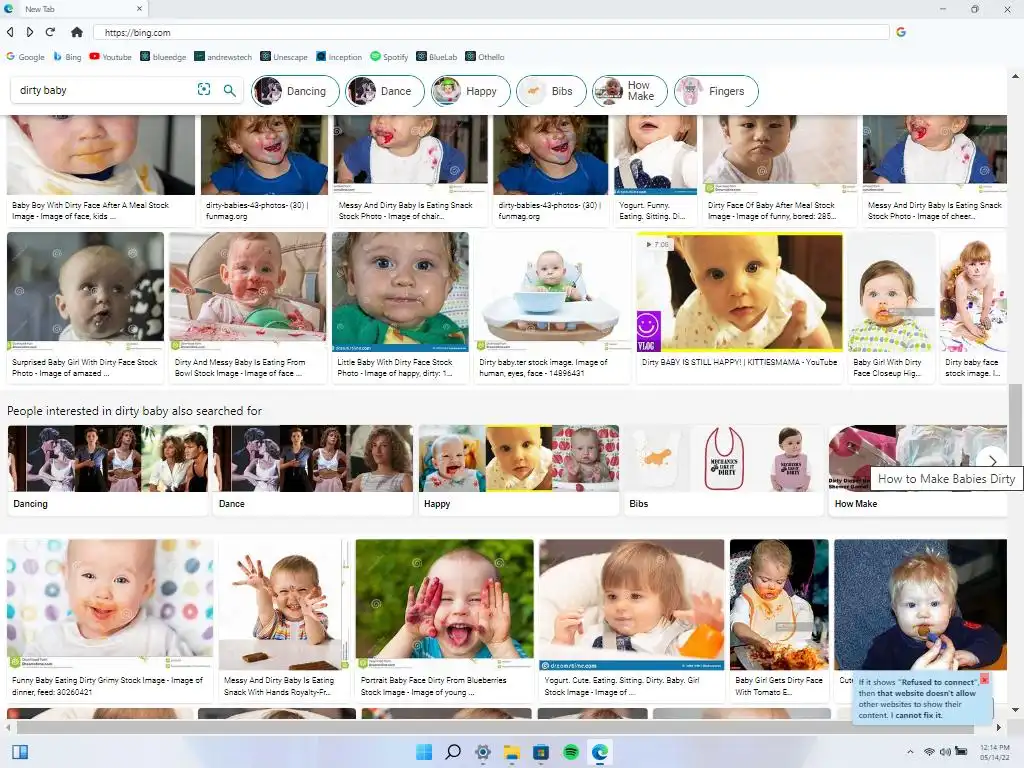Show more related searches with right chevron
Screen dimensions: 1024x768
(x=992, y=460)
